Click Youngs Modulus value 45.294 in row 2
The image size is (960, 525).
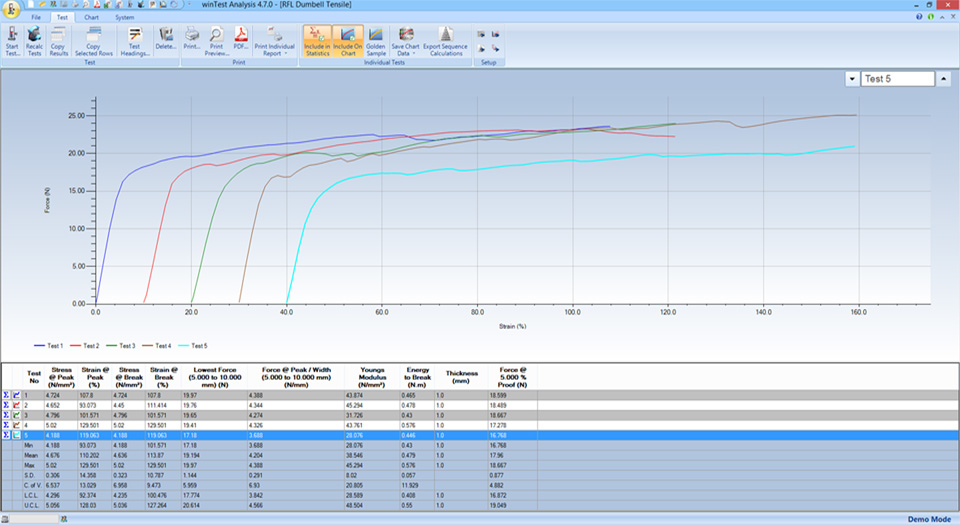pyautogui.click(x=354, y=405)
